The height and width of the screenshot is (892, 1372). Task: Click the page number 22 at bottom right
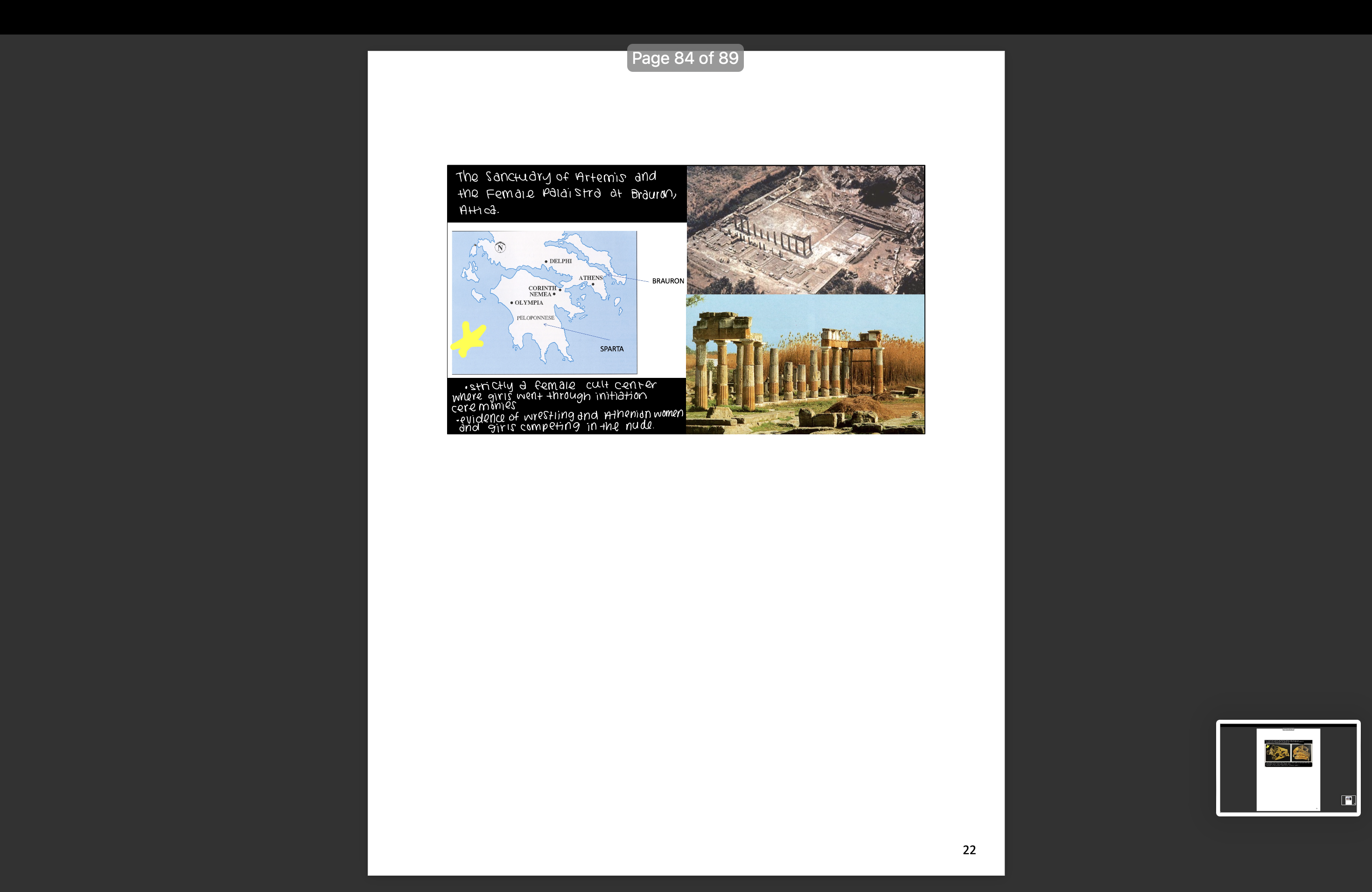pyautogui.click(x=969, y=850)
